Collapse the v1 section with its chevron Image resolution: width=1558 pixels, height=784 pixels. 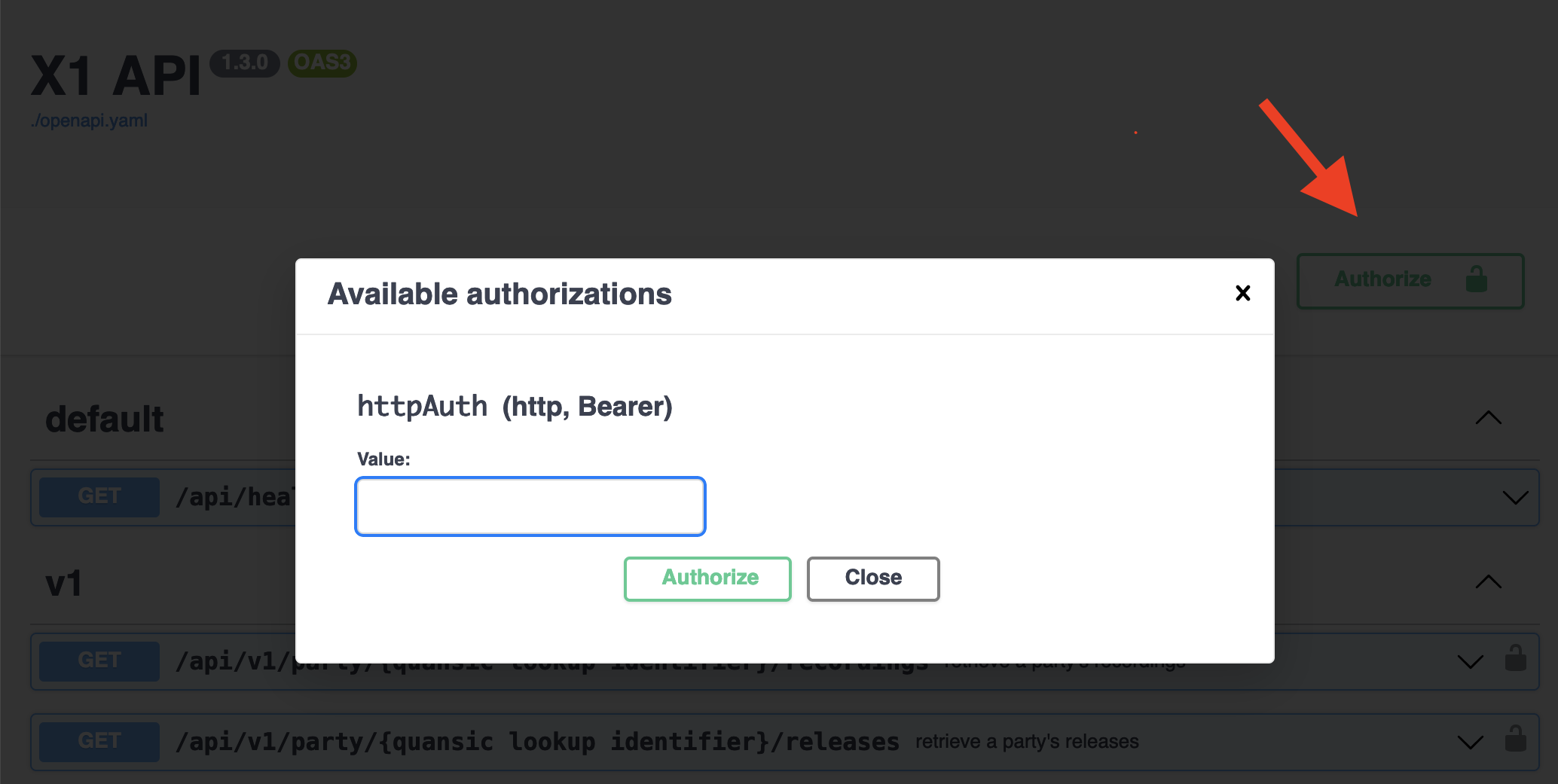[x=1489, y=581]
